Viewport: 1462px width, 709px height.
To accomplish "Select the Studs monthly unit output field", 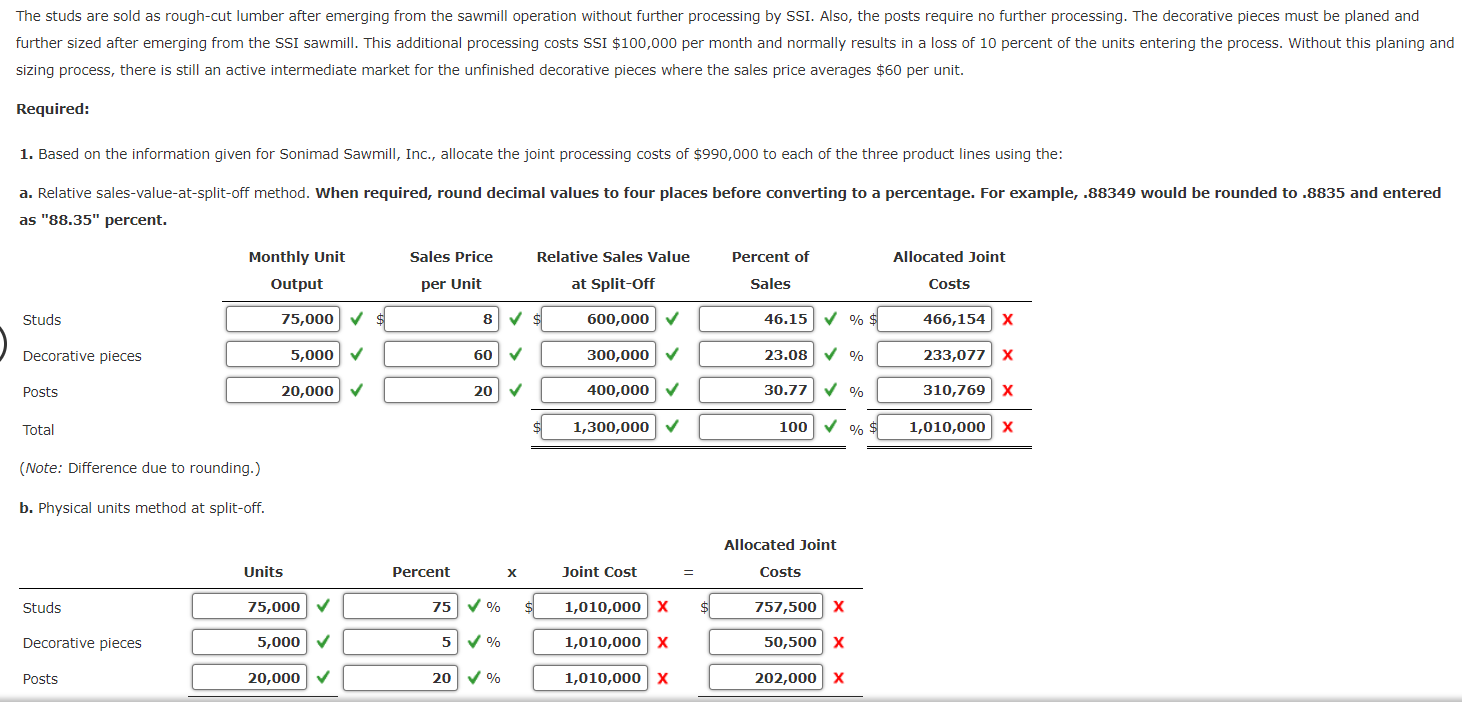I will tap(284, 319).
